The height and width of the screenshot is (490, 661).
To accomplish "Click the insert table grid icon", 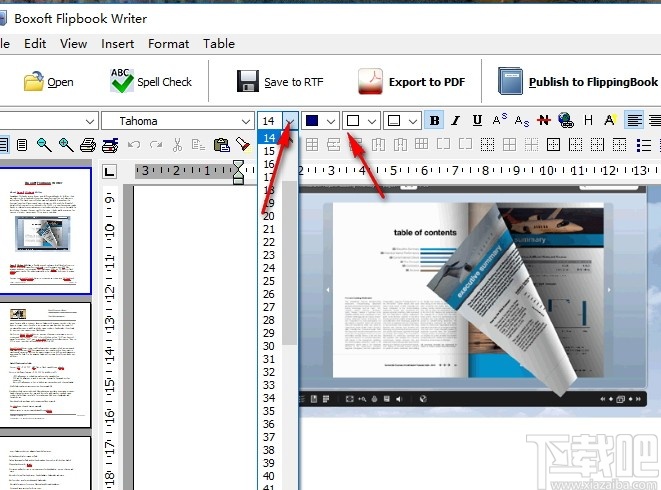I will pyautogui.click(x=312, y=145).
